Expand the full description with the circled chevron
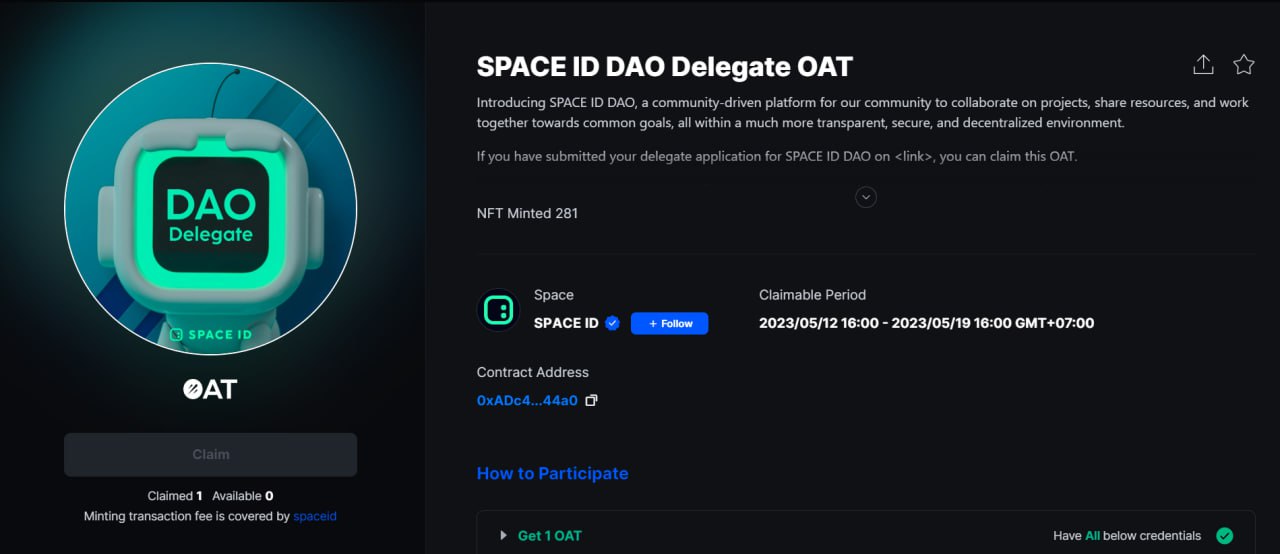The image size is (1280, 554). (x=866, y=197)
